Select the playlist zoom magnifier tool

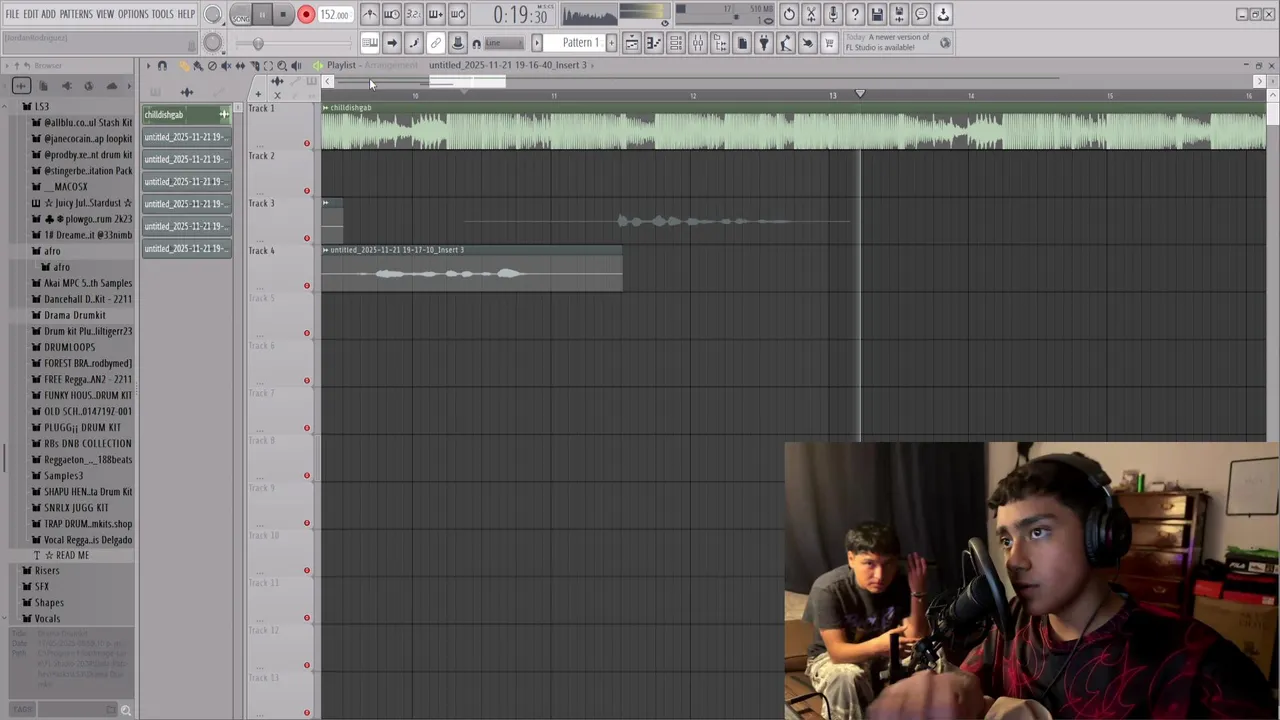point(282,66)
